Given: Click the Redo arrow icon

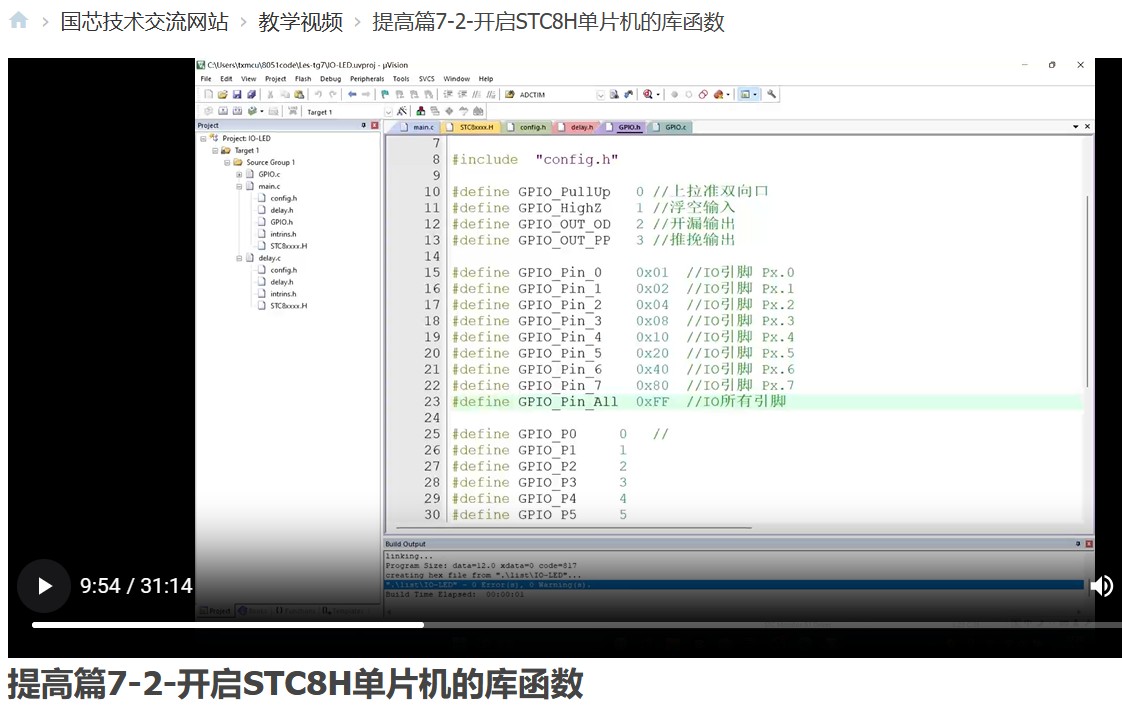Looking at the screenshot, I should point(333,94).
